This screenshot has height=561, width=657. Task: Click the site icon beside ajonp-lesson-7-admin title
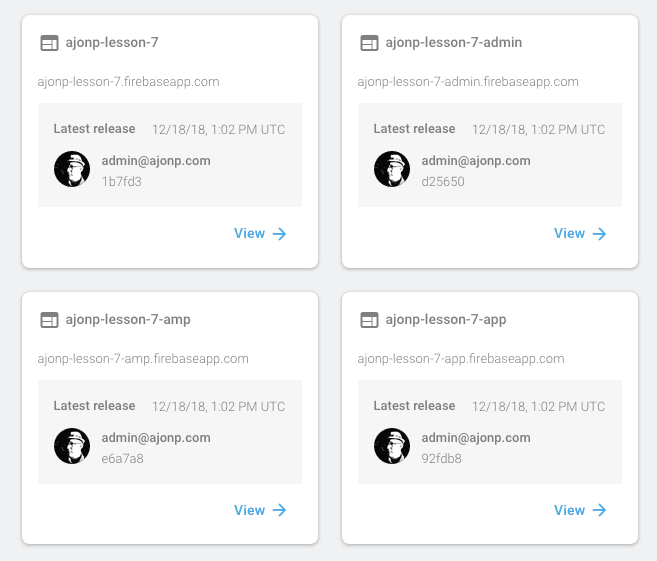[x=369, y=43]
